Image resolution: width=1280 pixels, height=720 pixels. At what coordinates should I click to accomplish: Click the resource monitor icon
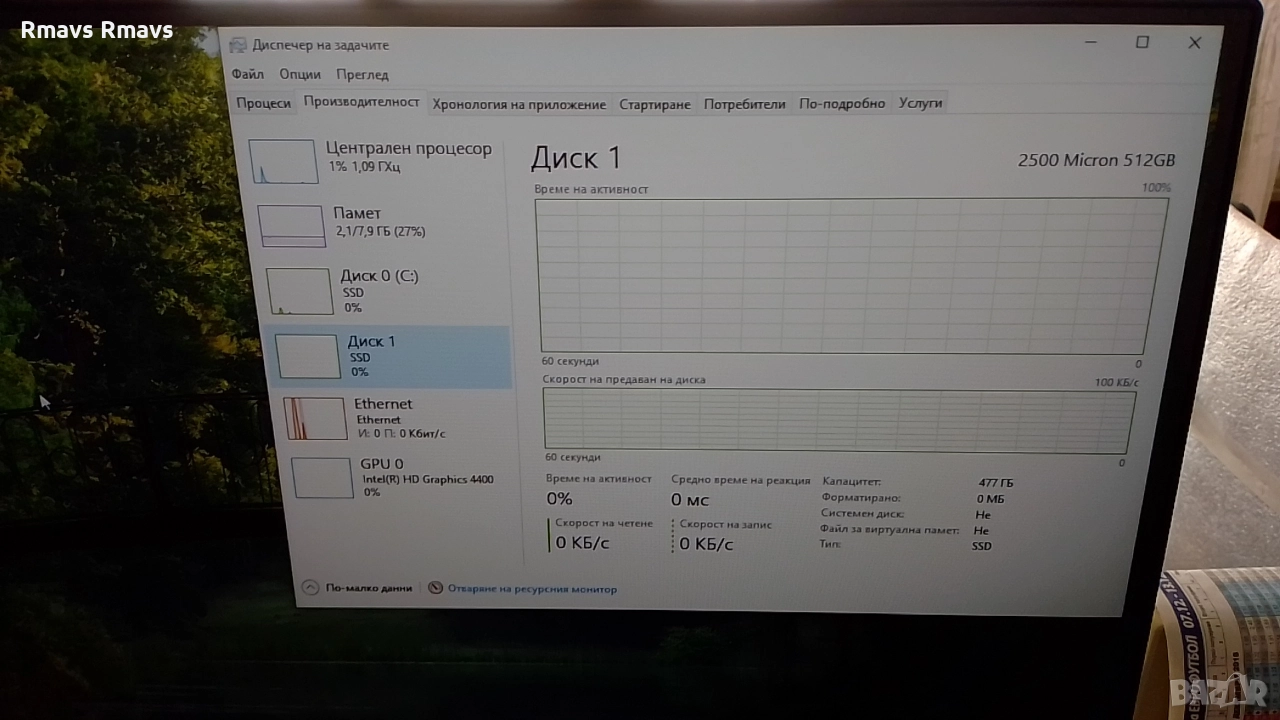coord(435,588)
